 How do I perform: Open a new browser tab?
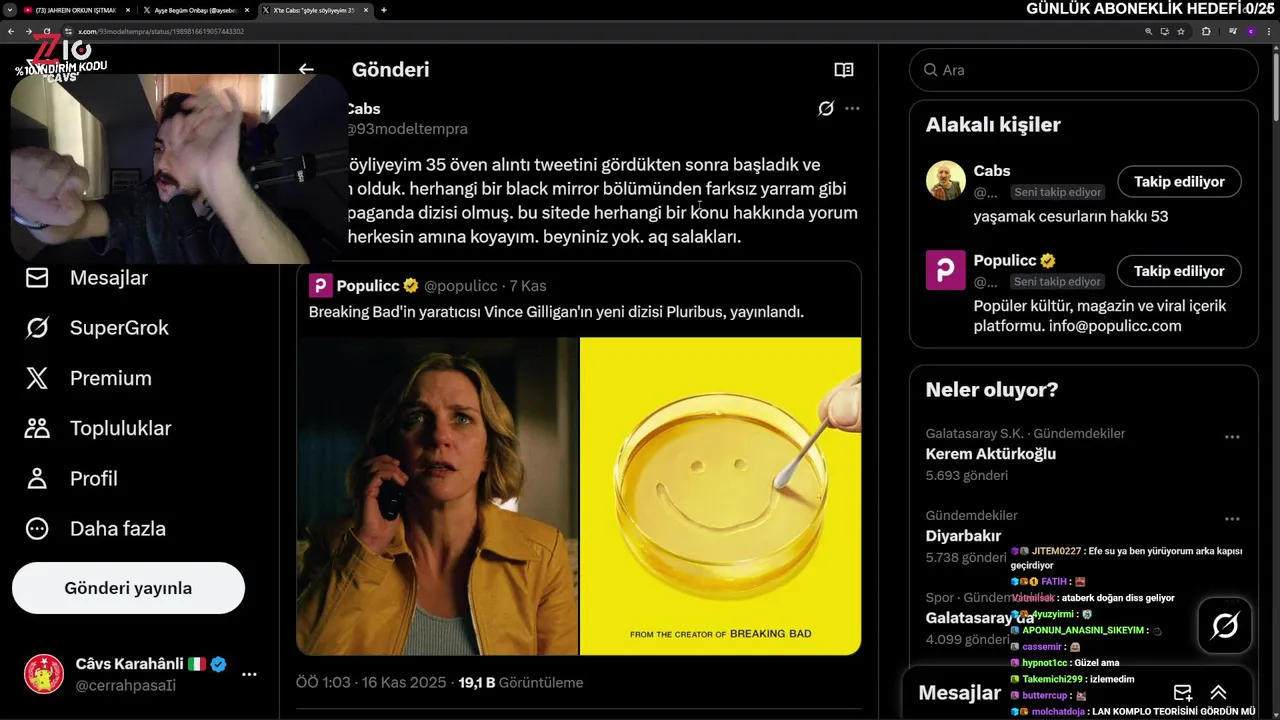[384, 10]
